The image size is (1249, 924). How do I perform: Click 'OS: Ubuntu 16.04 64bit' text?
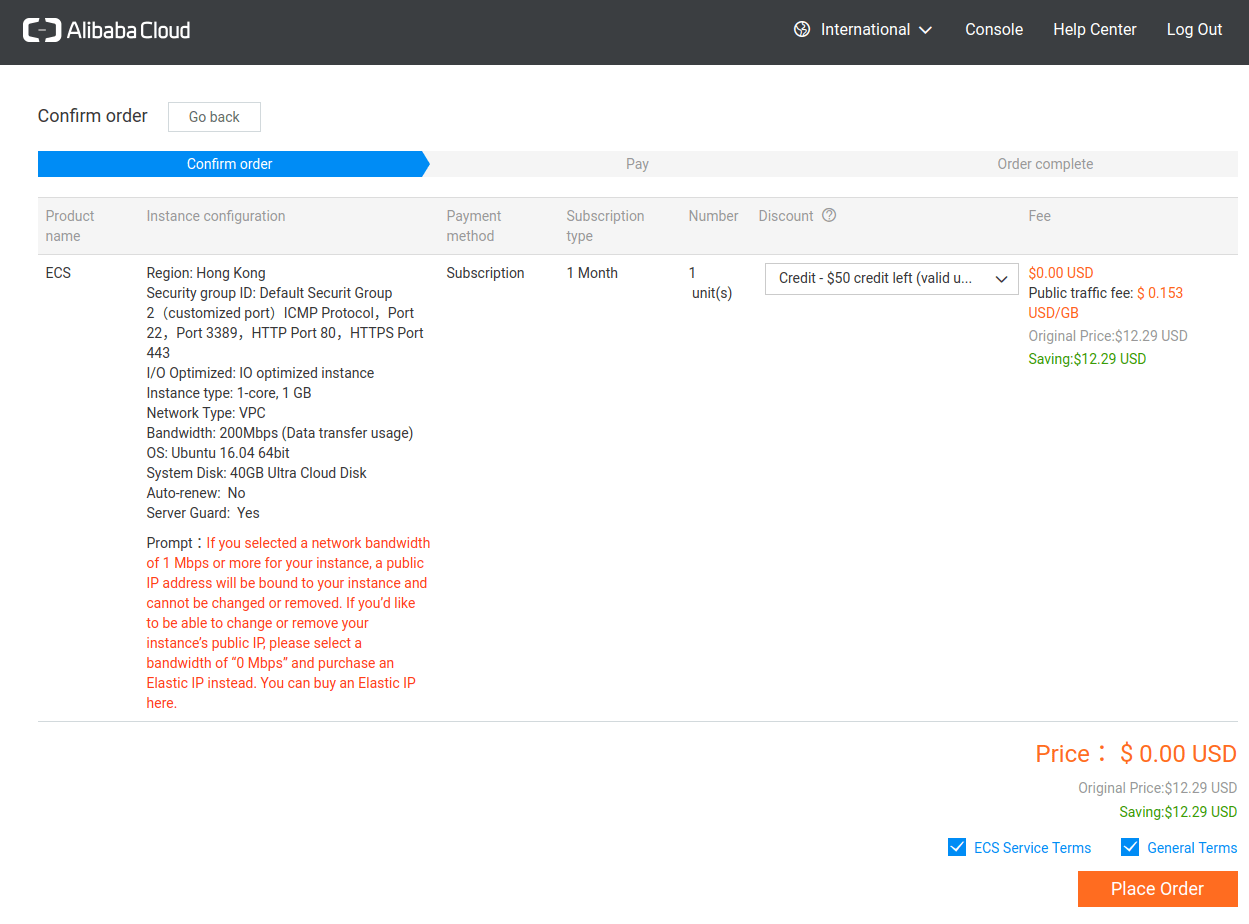click(x=218, y=453)
